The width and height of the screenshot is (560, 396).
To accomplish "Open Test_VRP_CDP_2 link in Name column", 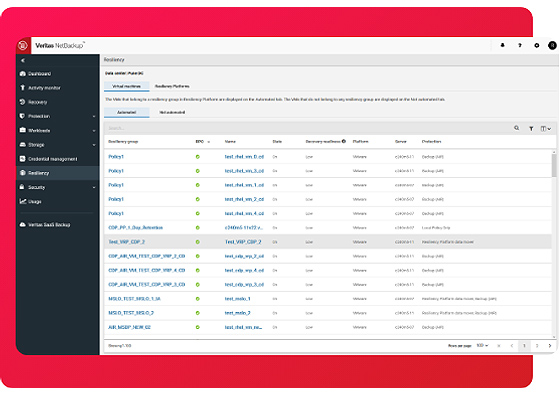I will 243,242.
